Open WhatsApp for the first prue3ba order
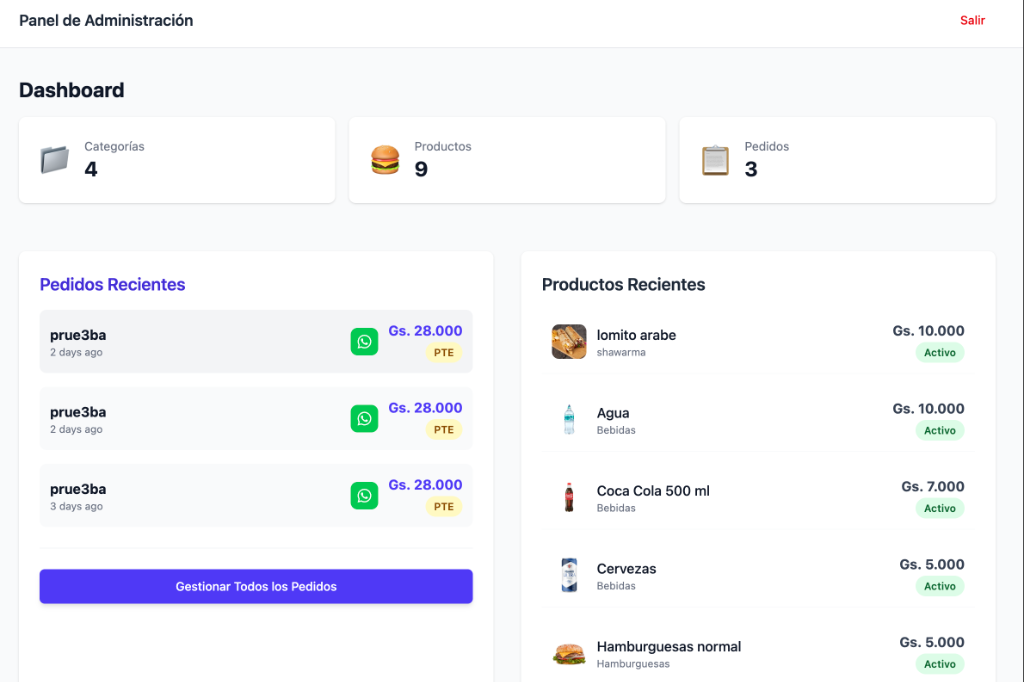Viewport: 1024px width, 682px height. [364, 342]
